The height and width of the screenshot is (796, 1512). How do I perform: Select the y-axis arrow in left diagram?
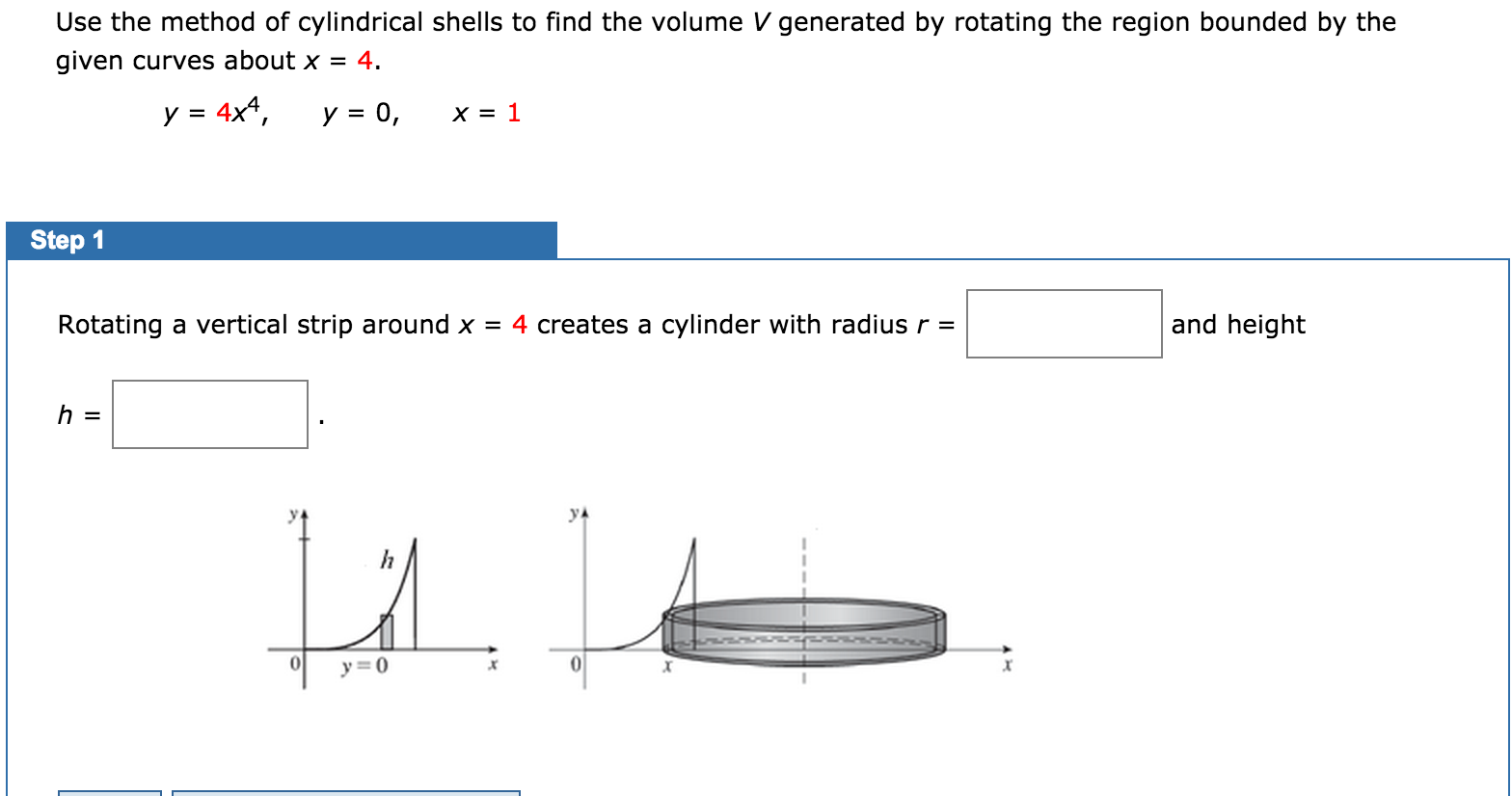click(302, 516)
